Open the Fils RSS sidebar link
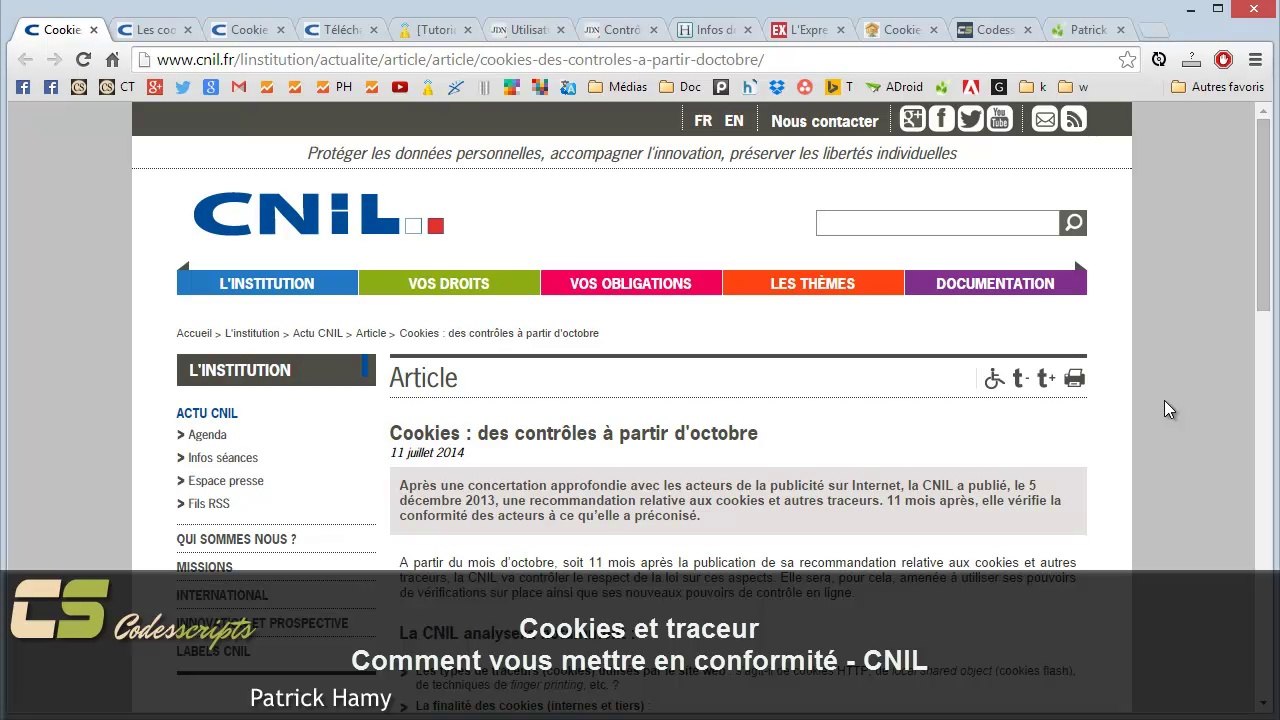1280x720 pixels. (209, 504)
